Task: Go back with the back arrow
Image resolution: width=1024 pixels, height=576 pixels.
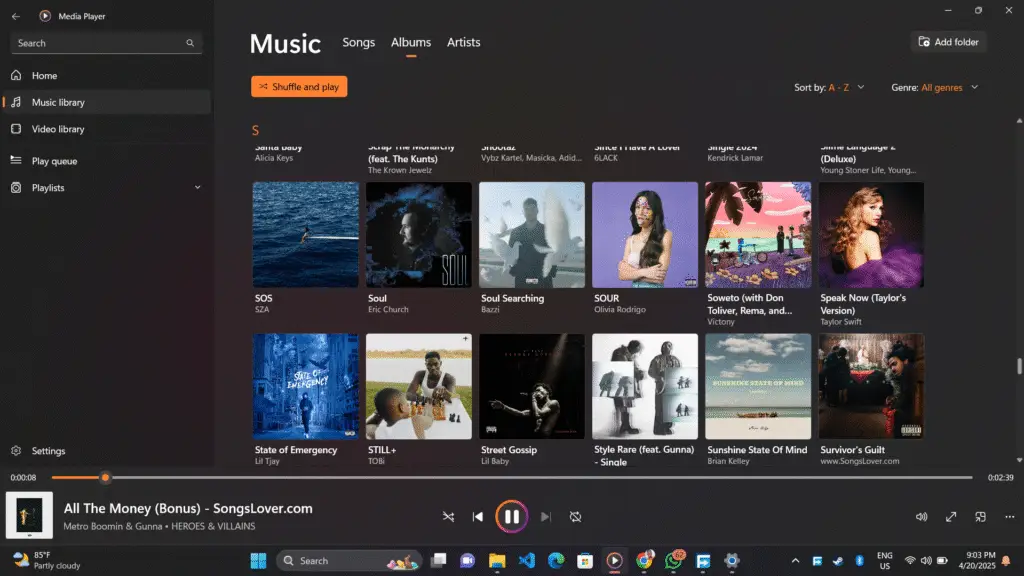Action: pos(16,16)
